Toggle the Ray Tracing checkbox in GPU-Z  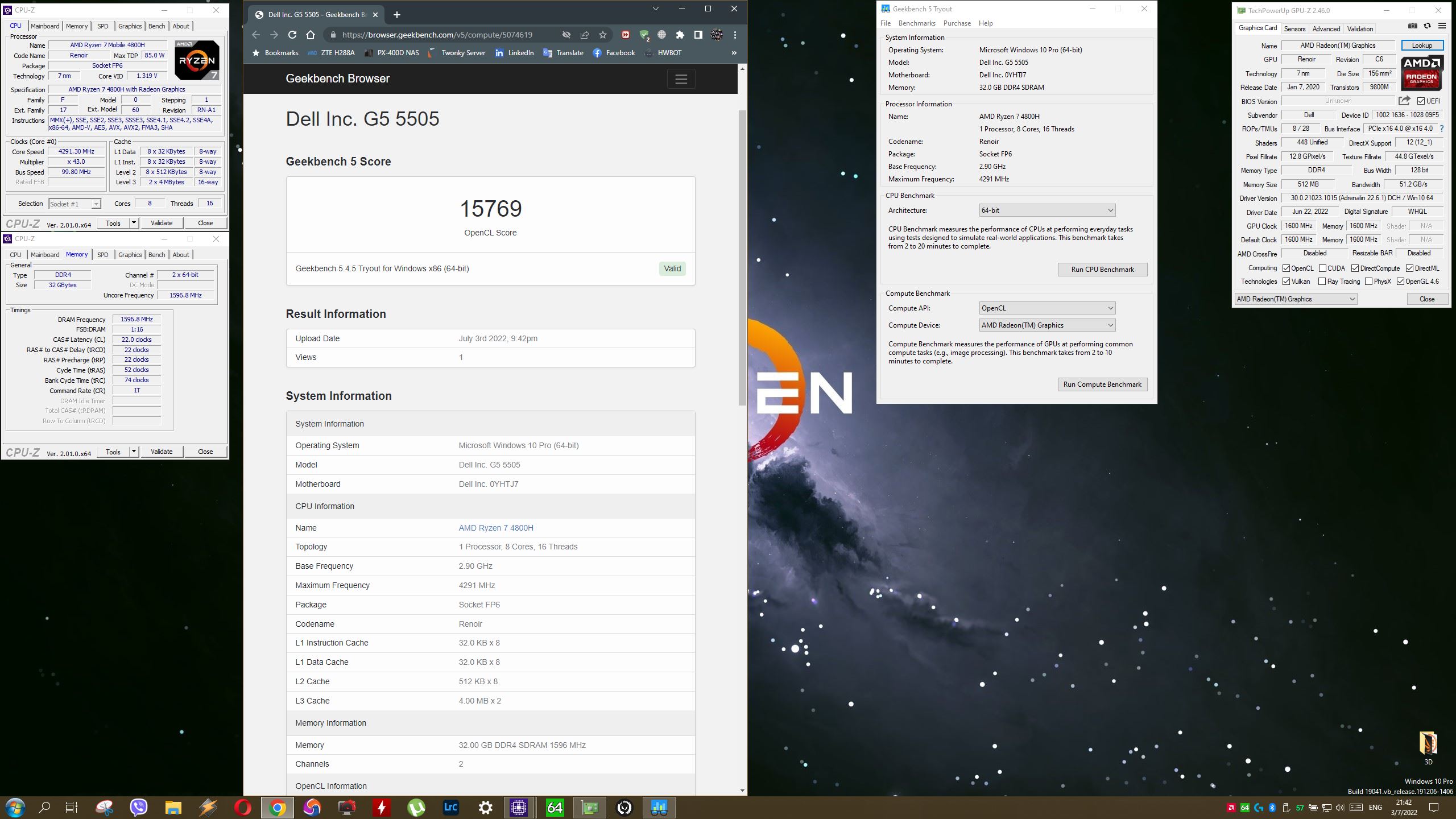(x=1322, y=281)
